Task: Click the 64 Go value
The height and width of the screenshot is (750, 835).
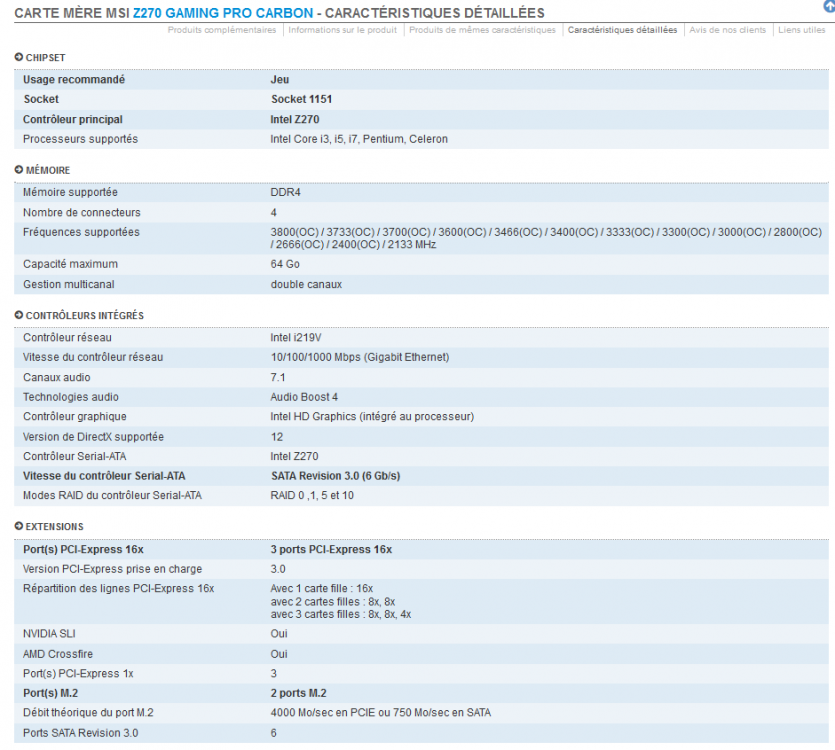Action: point(285,264)
